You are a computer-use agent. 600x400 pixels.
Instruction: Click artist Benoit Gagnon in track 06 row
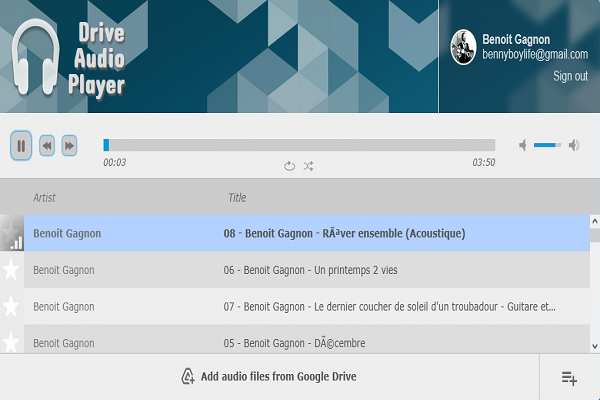coord(64,270)
